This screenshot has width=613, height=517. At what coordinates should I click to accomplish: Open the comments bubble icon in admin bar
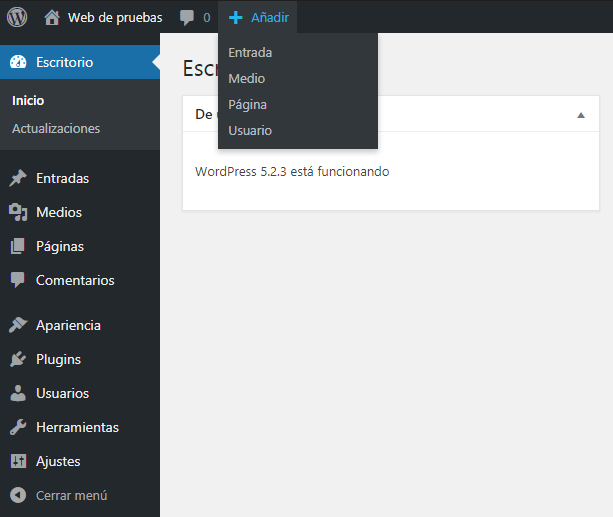pyautogui.click(x=186, y=18)
